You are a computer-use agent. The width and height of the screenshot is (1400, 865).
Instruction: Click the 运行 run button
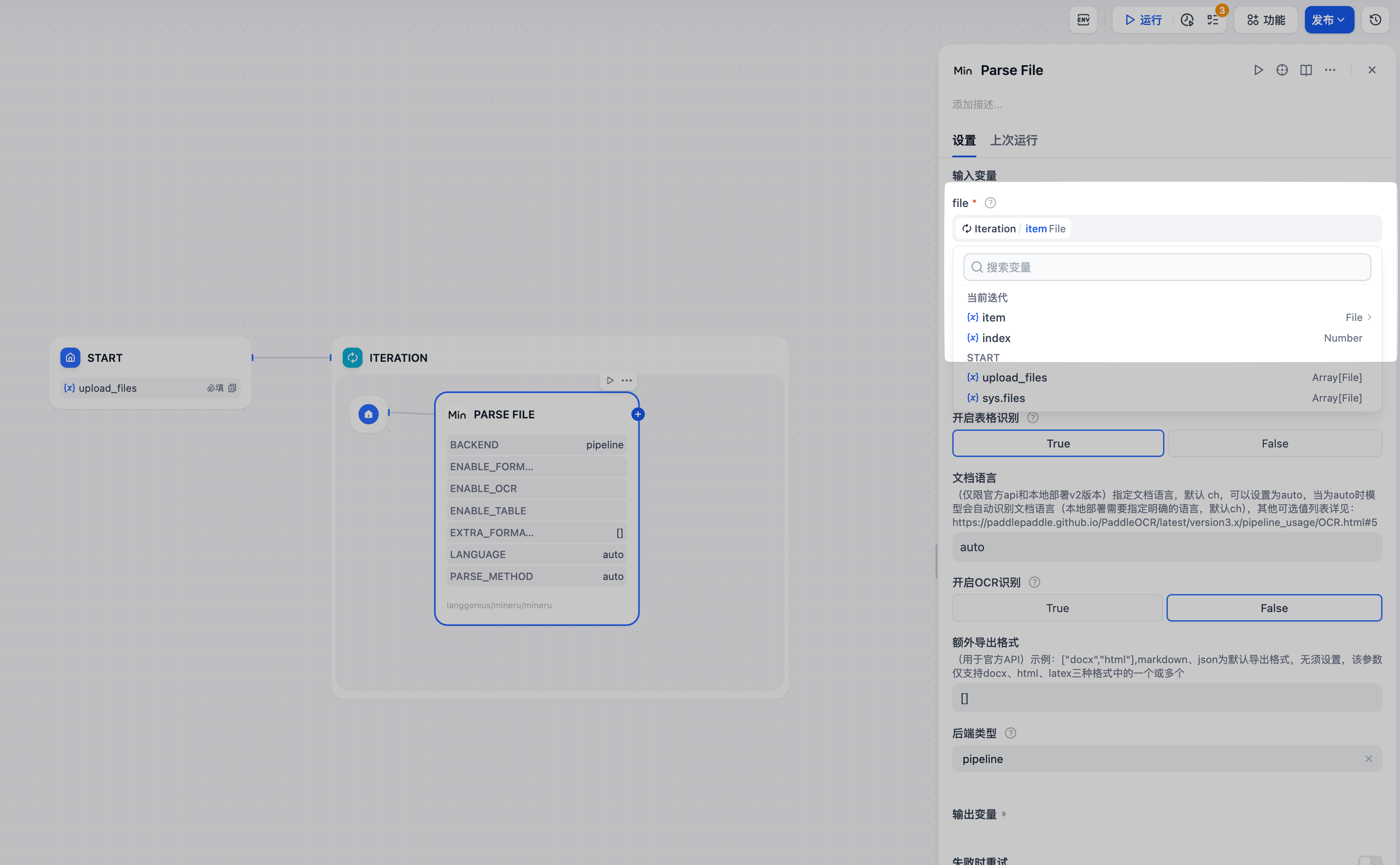pos(1143,20)
